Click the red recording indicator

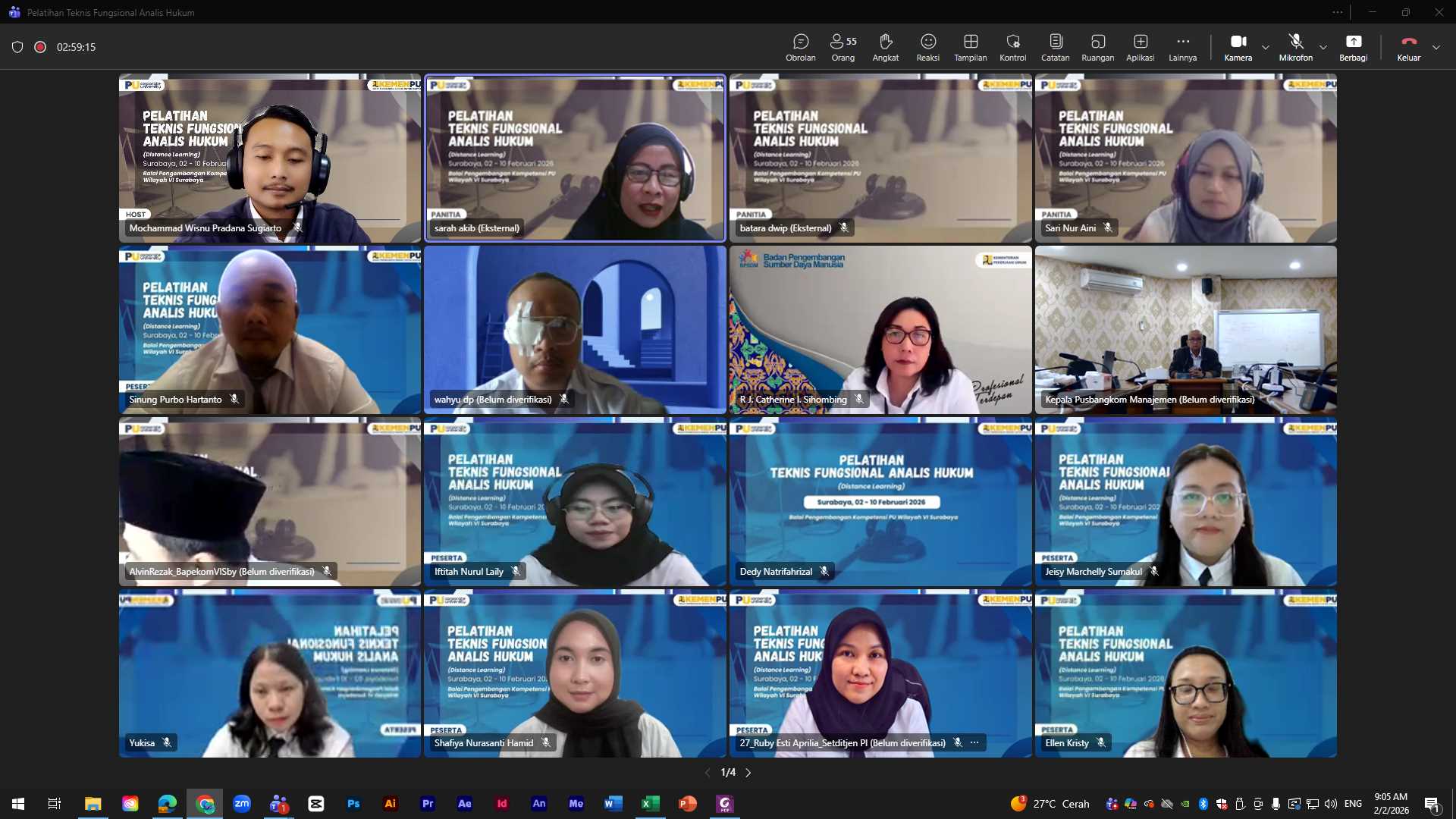pos(40,47)
